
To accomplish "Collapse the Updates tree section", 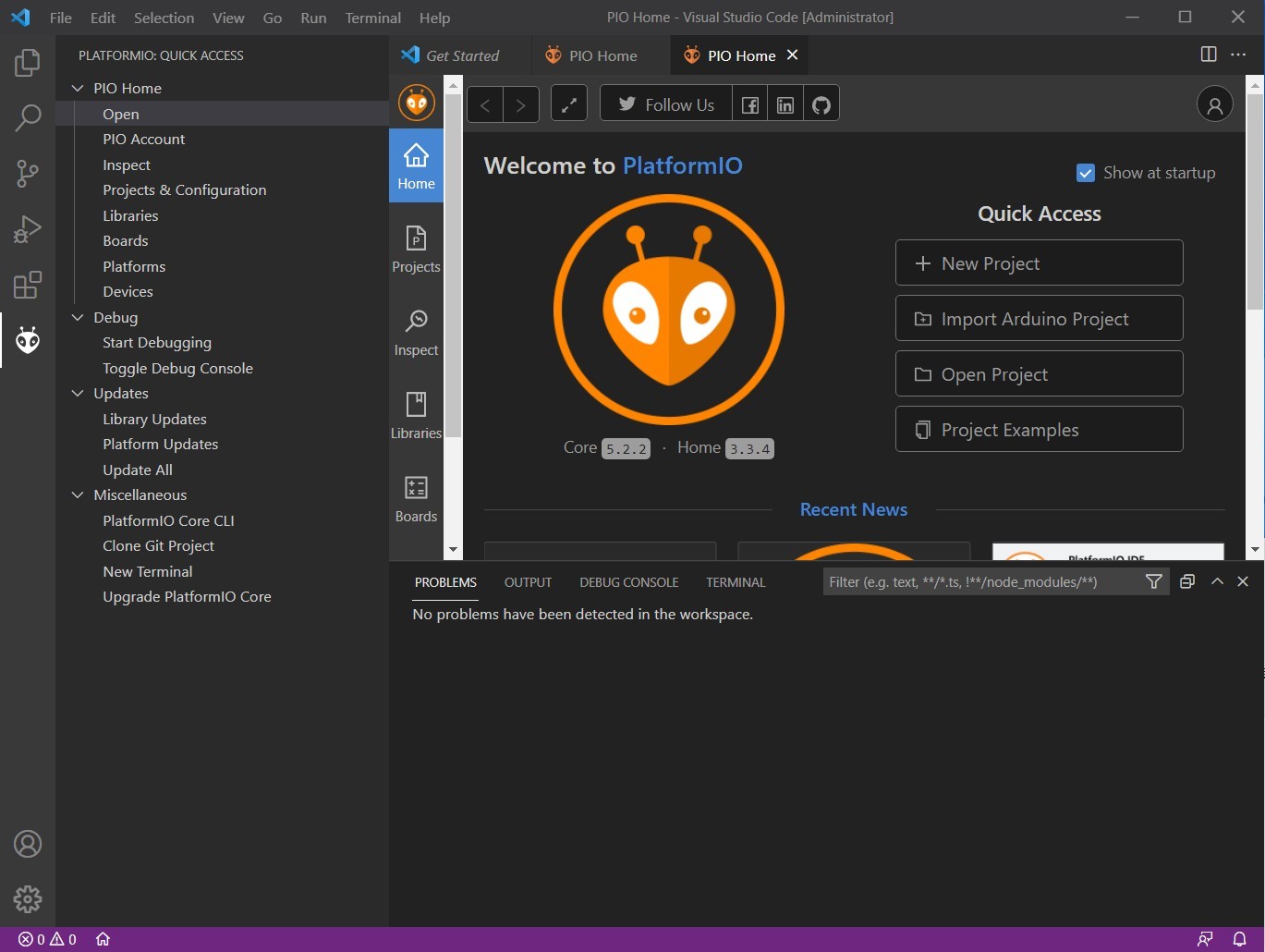I will 78,393.
